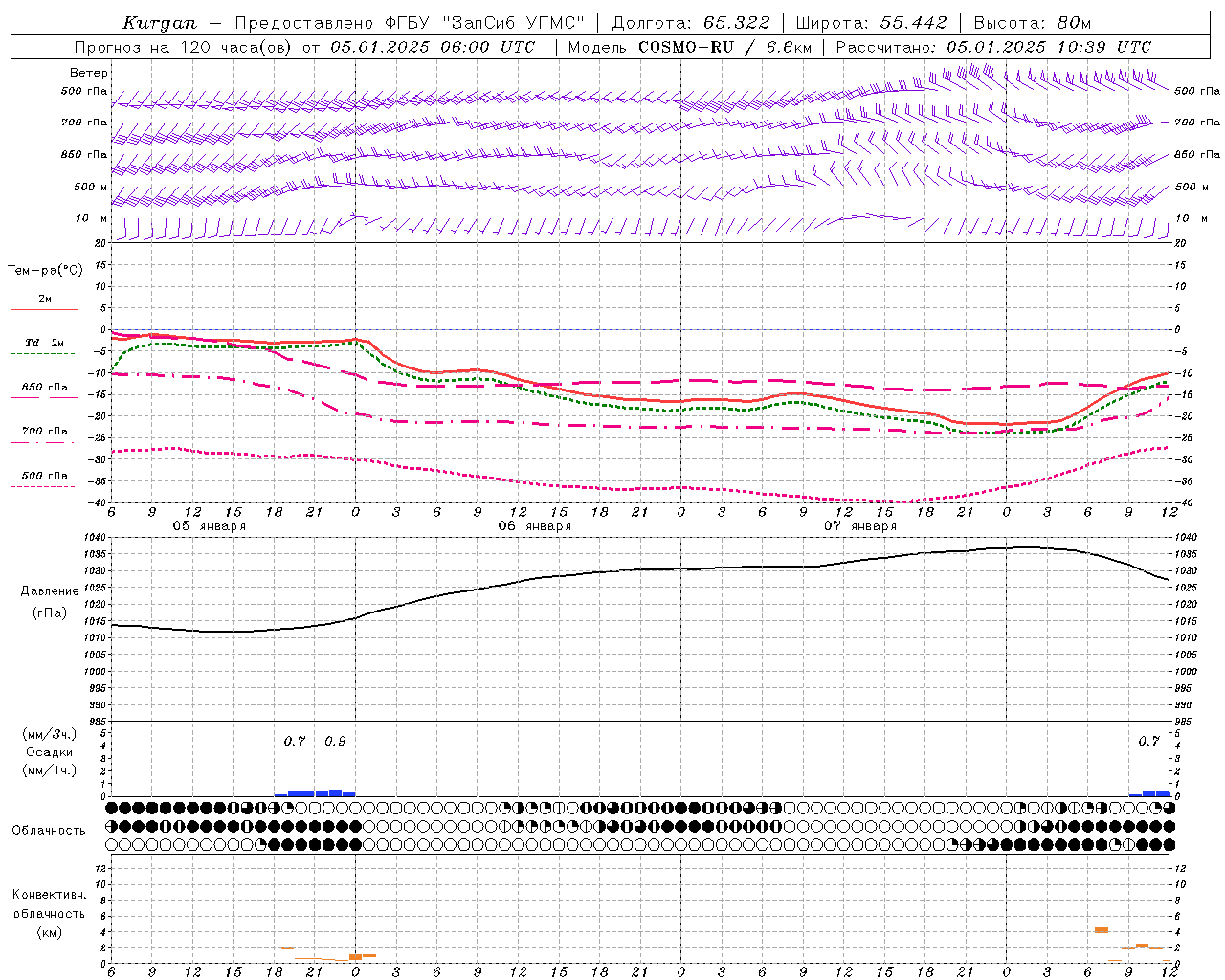
Task: Click the Широта: 55.442 header value
Action: 871,23
